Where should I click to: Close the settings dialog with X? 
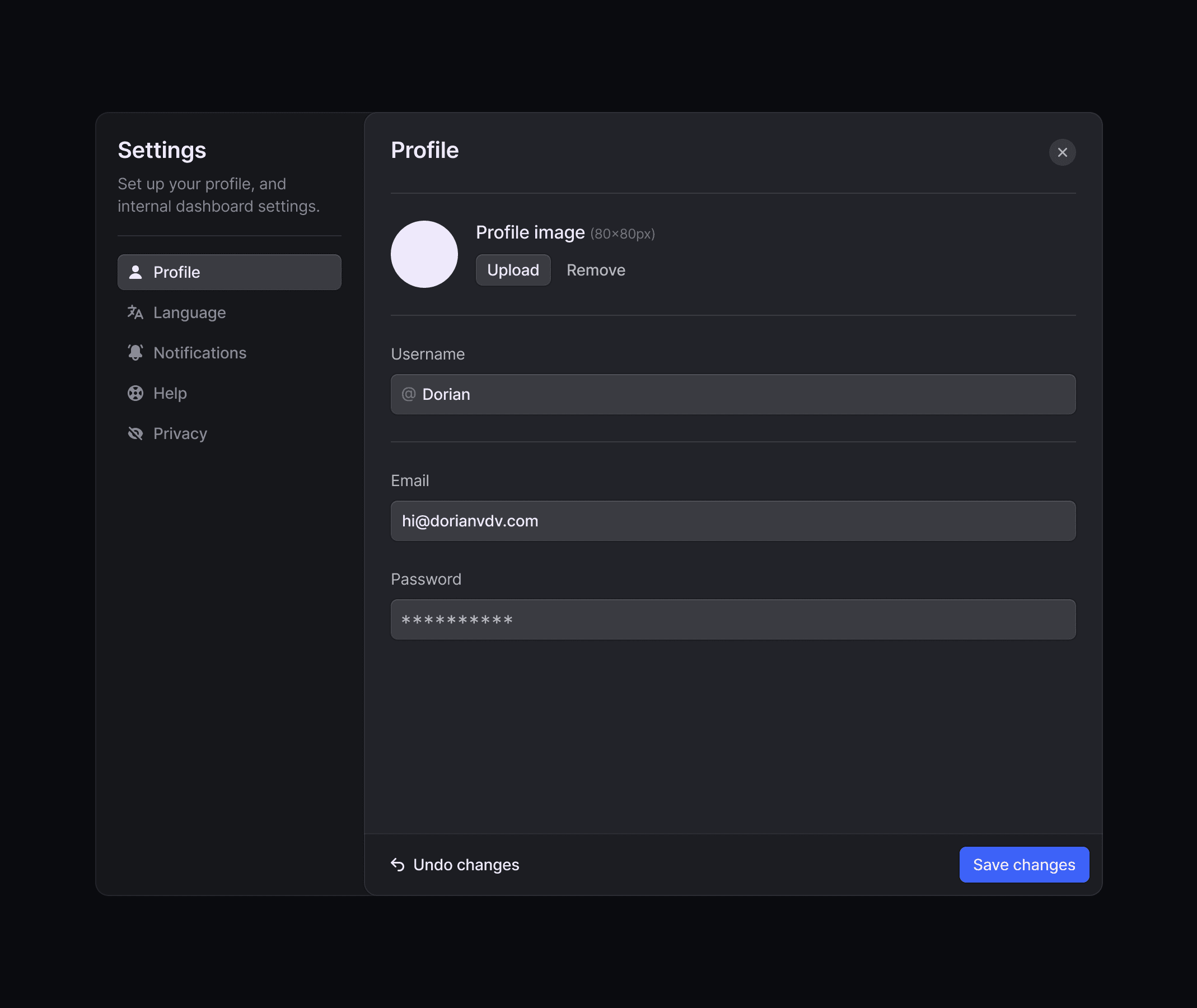(x=1062, y=152)
